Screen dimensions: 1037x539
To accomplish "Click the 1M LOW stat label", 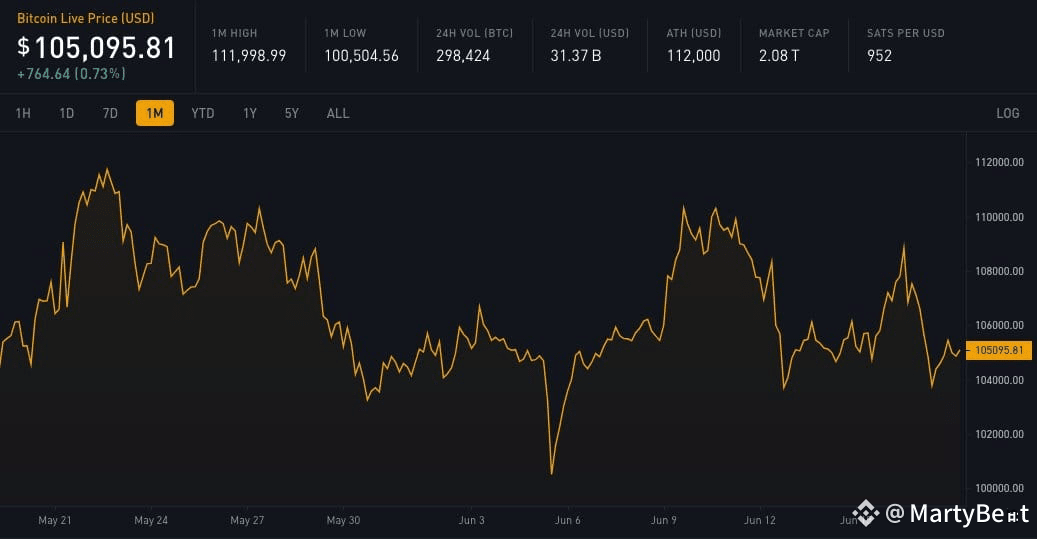I will coord(345,33).
